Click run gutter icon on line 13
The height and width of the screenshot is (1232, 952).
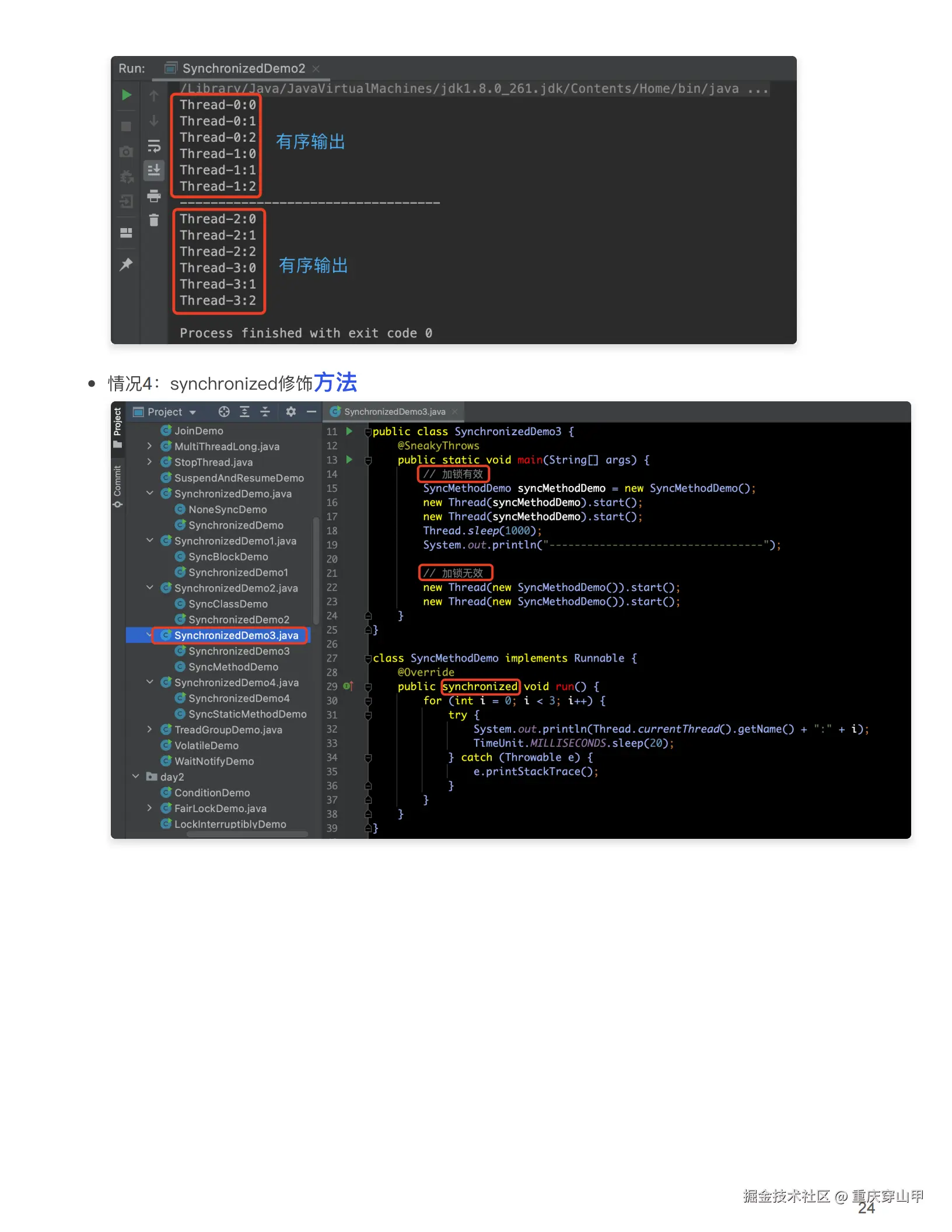coord(349,460)
